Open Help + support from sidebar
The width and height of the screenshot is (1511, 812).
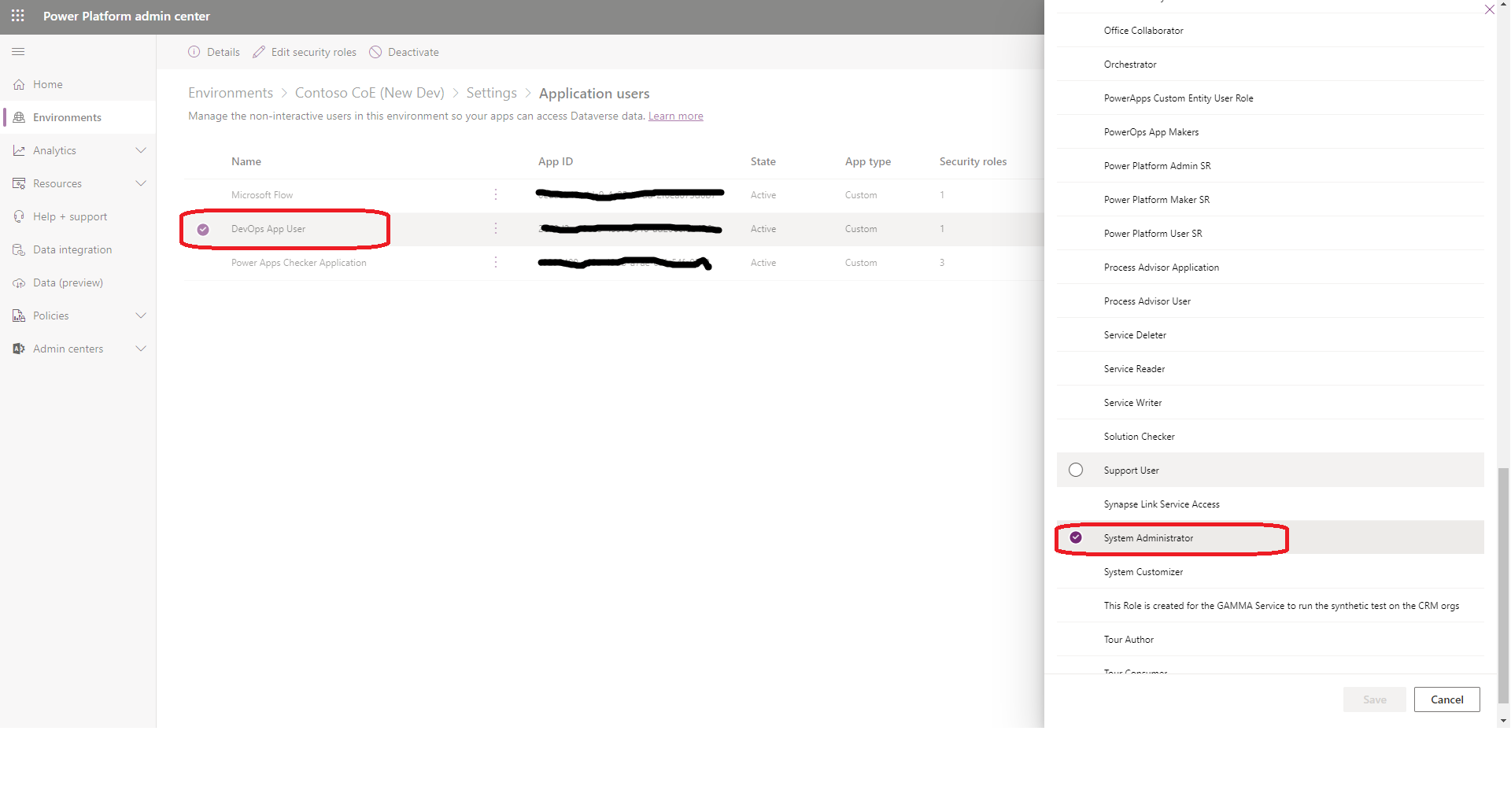pos(69,216)
